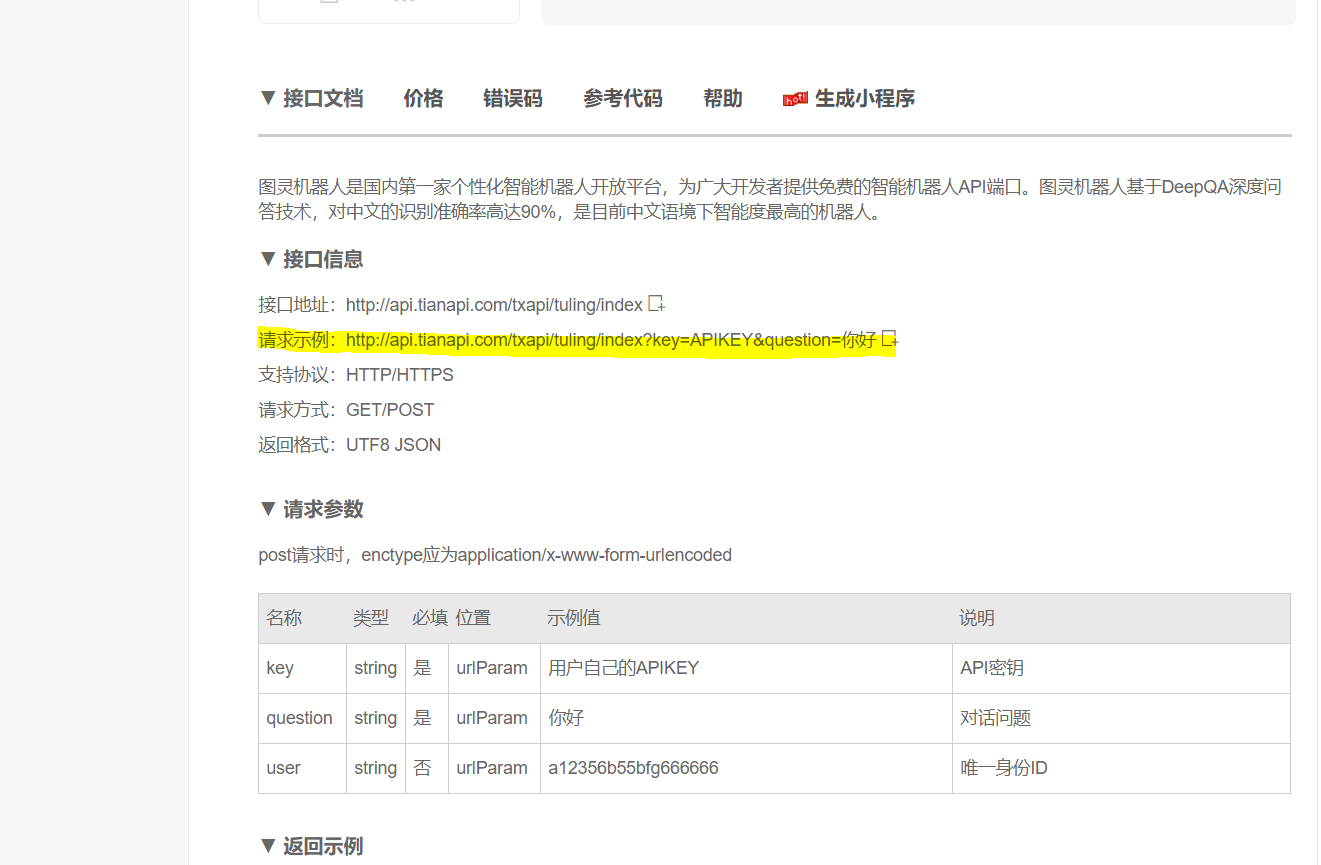Viewport: 1321px width, 865px height.
Task: Click the 接口地址 URL text
Action: point(494,305)
